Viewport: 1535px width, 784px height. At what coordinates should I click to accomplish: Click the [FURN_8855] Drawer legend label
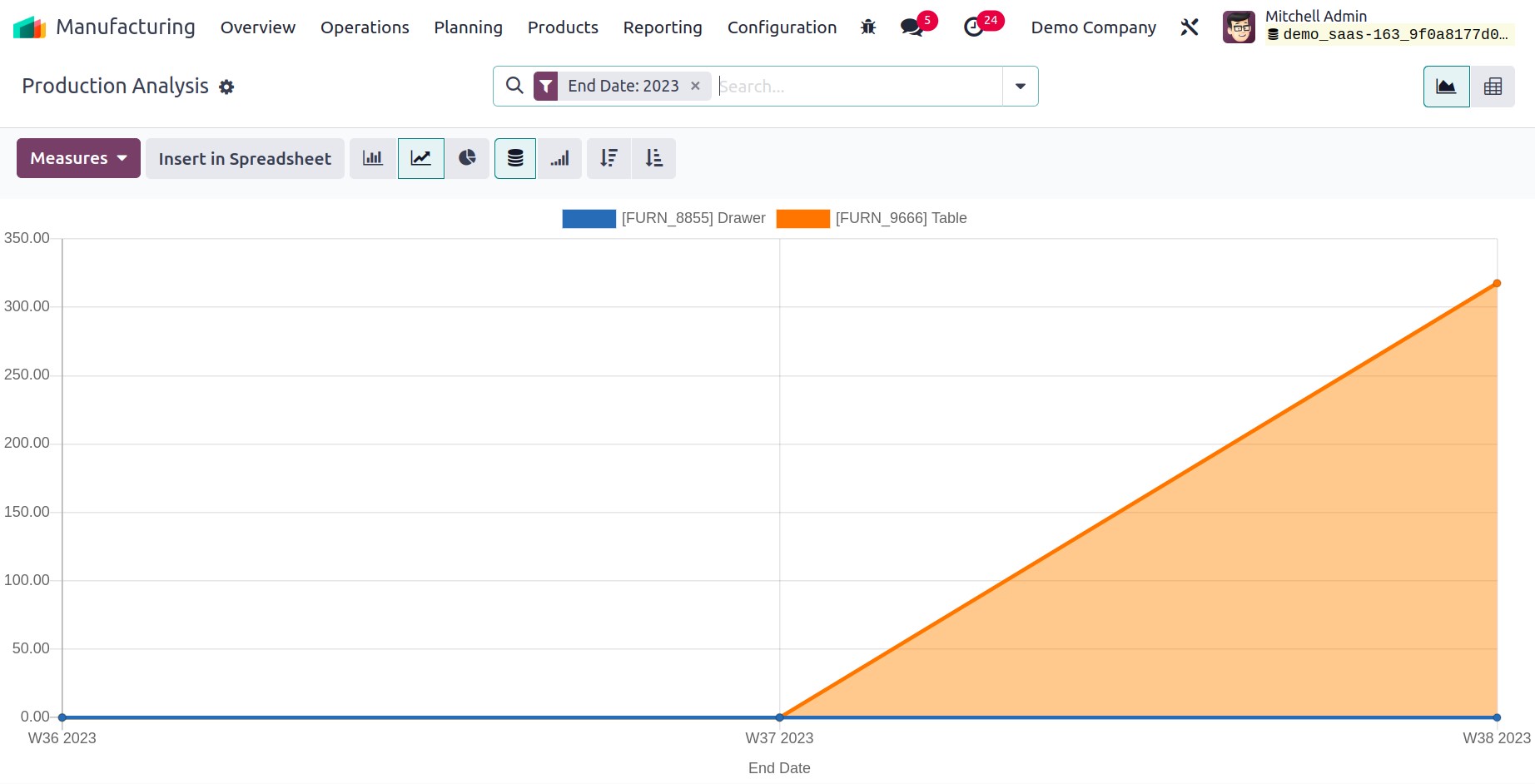(x=693, y=218)
